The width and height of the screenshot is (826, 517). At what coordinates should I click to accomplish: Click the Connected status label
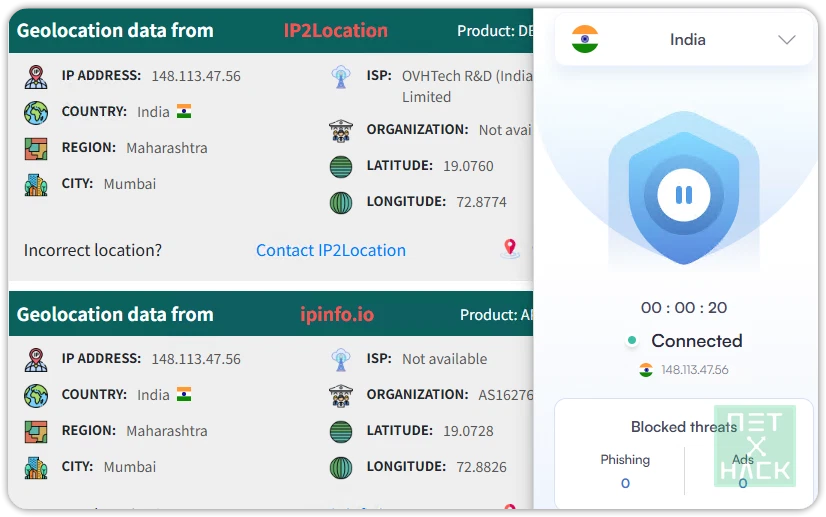tap(697, 341)
